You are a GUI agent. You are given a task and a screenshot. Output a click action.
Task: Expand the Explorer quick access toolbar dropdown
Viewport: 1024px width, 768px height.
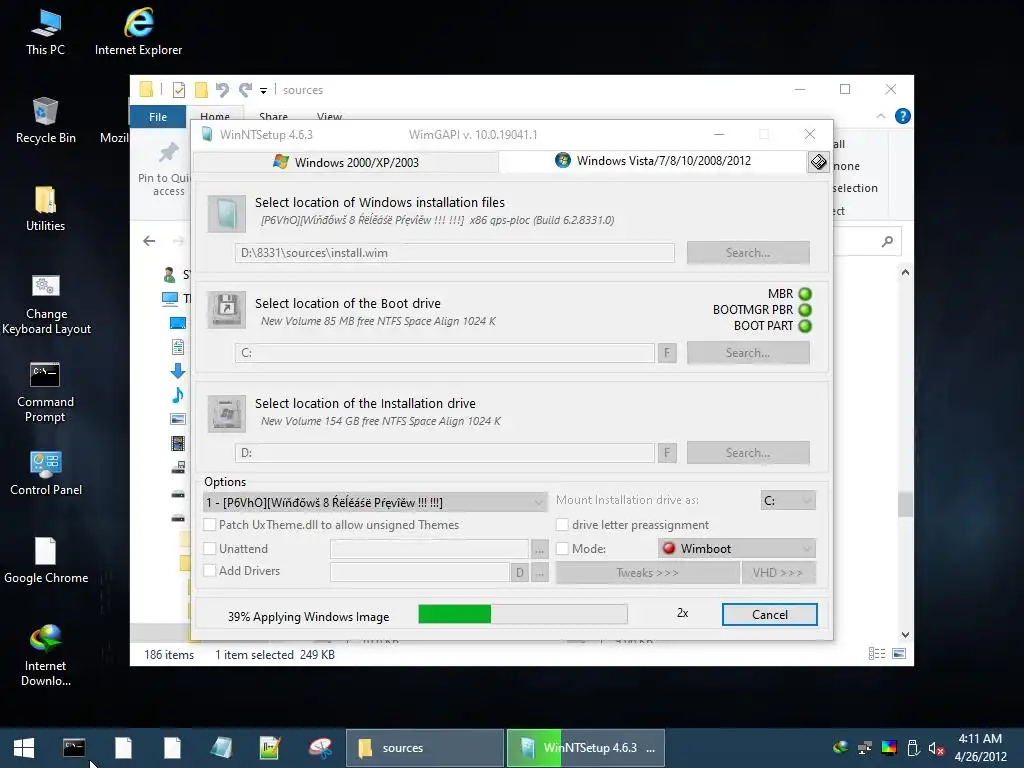pos(263,90)
